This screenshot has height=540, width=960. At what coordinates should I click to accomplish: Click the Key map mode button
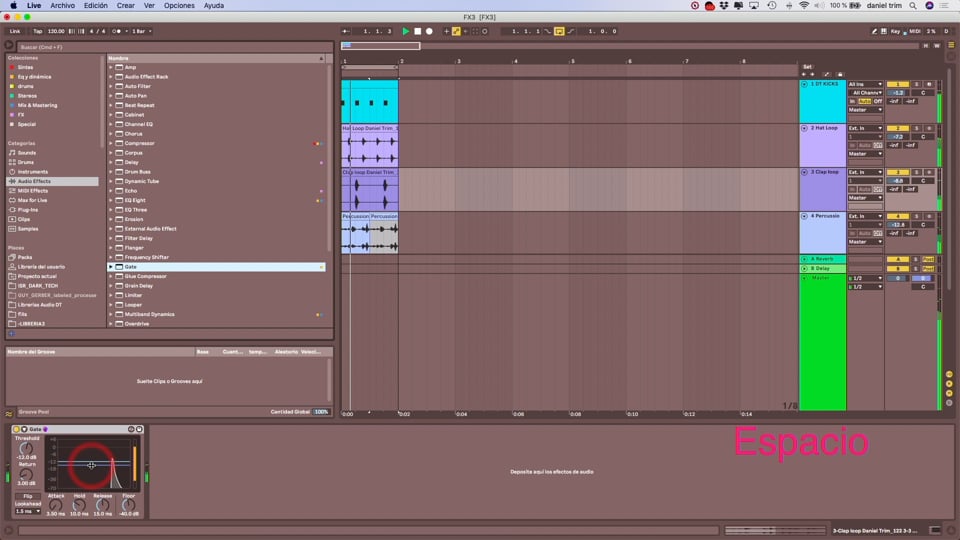click(x=895, y=31)
